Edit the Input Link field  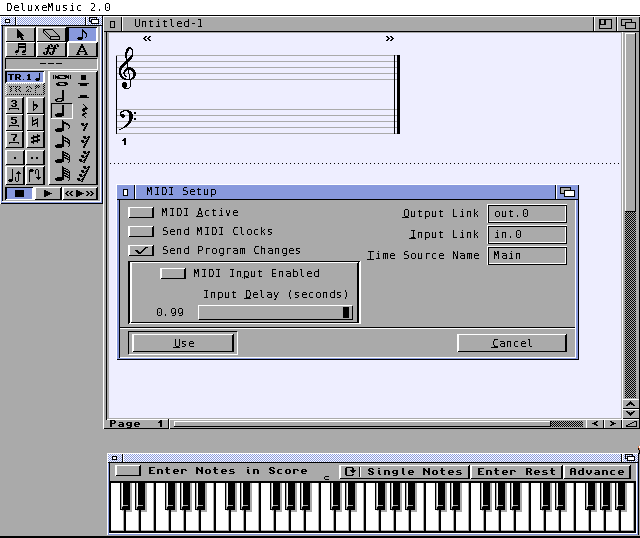(527, 235)
